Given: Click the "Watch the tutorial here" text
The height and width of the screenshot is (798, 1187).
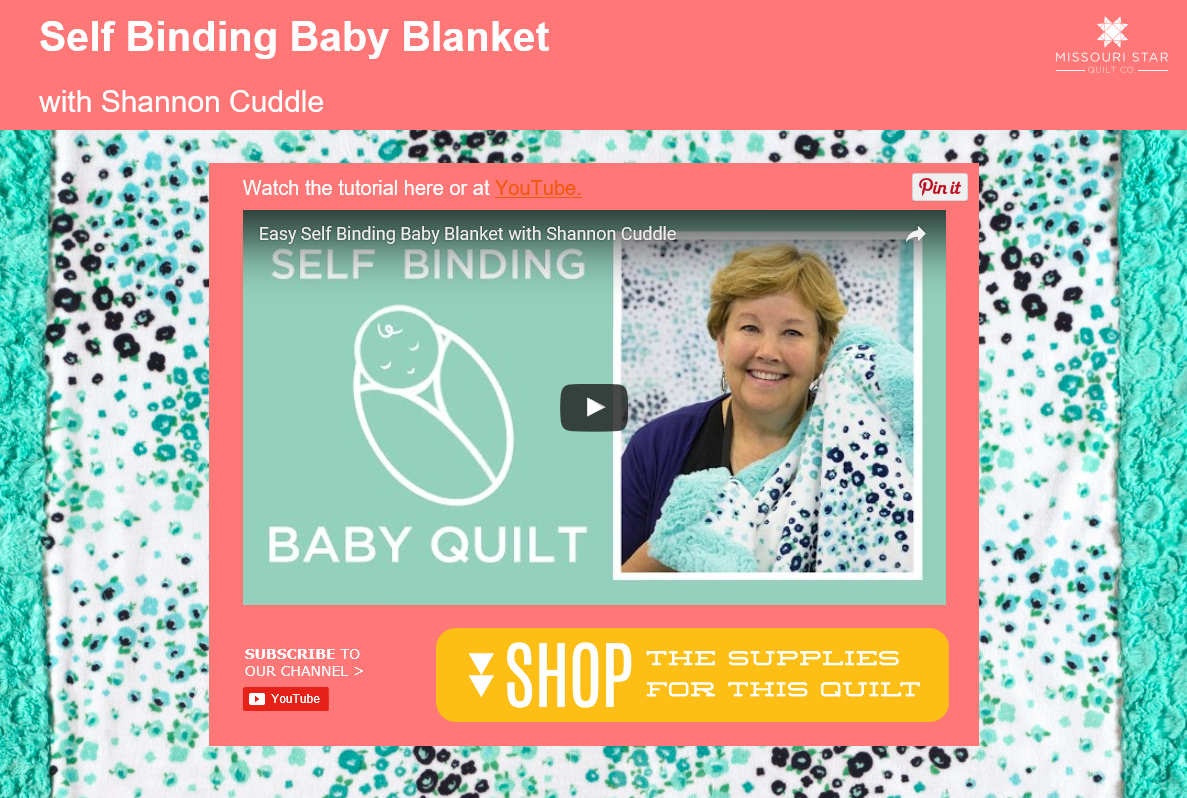Looking at the screenshot, I should point(343,188).
